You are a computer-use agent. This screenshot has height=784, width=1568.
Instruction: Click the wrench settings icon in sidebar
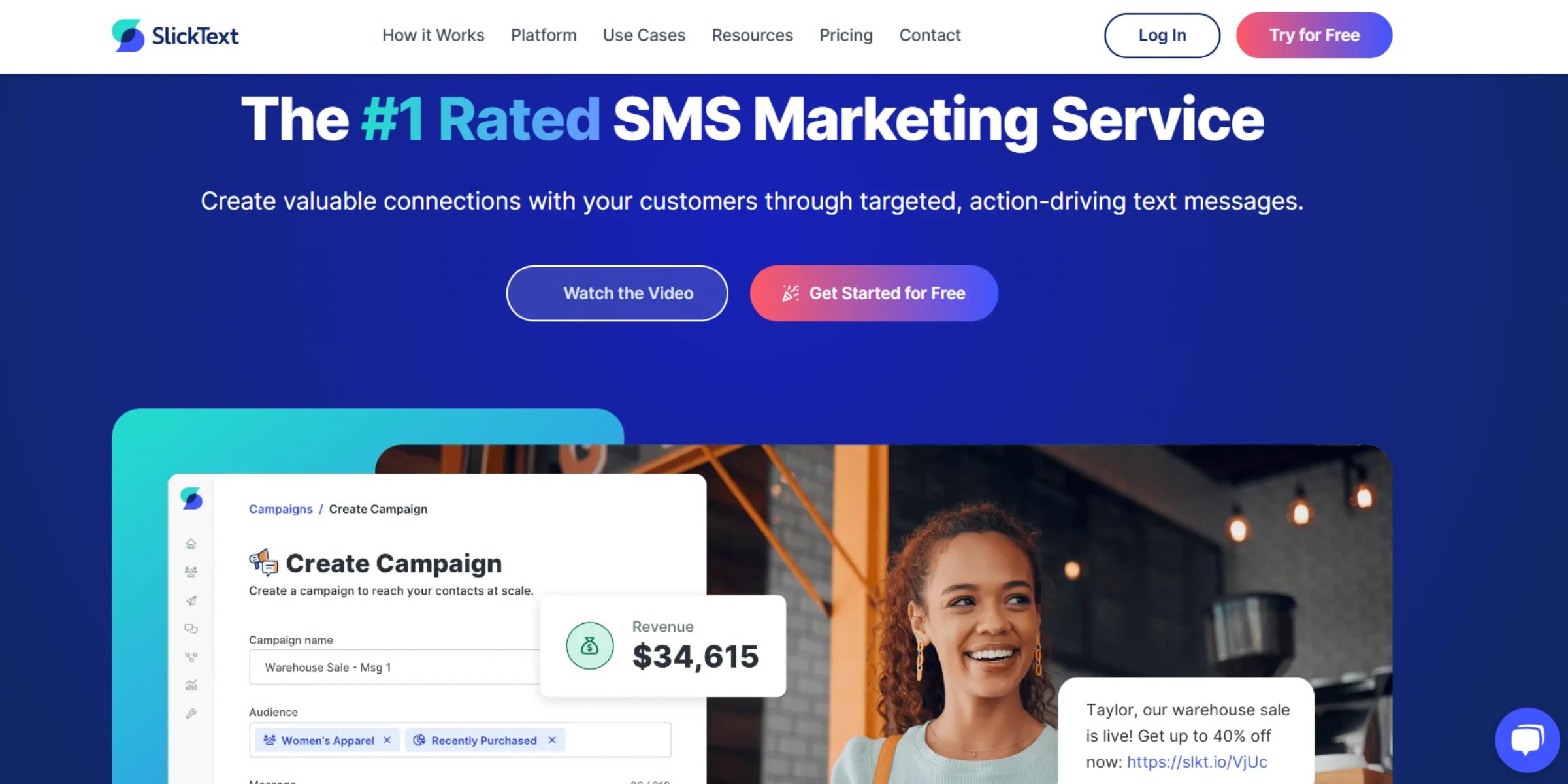[191, 714]
